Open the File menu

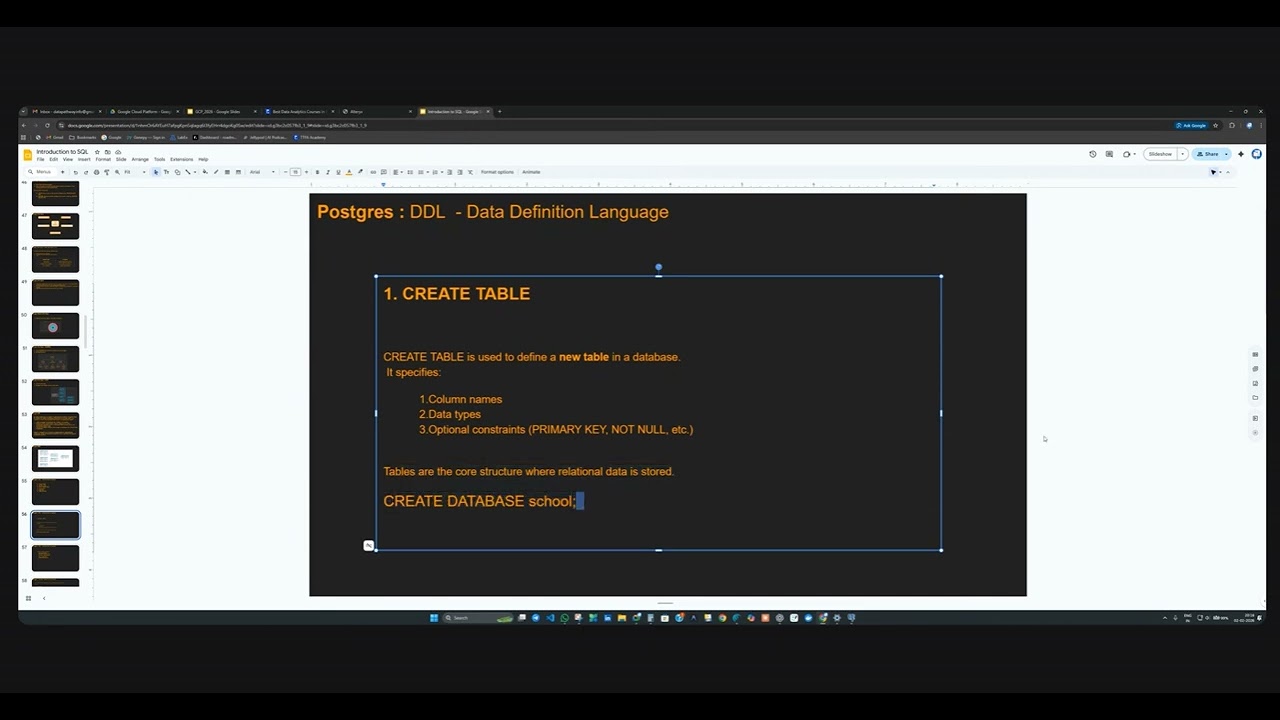pyautogui.click(x=40, y=159)
